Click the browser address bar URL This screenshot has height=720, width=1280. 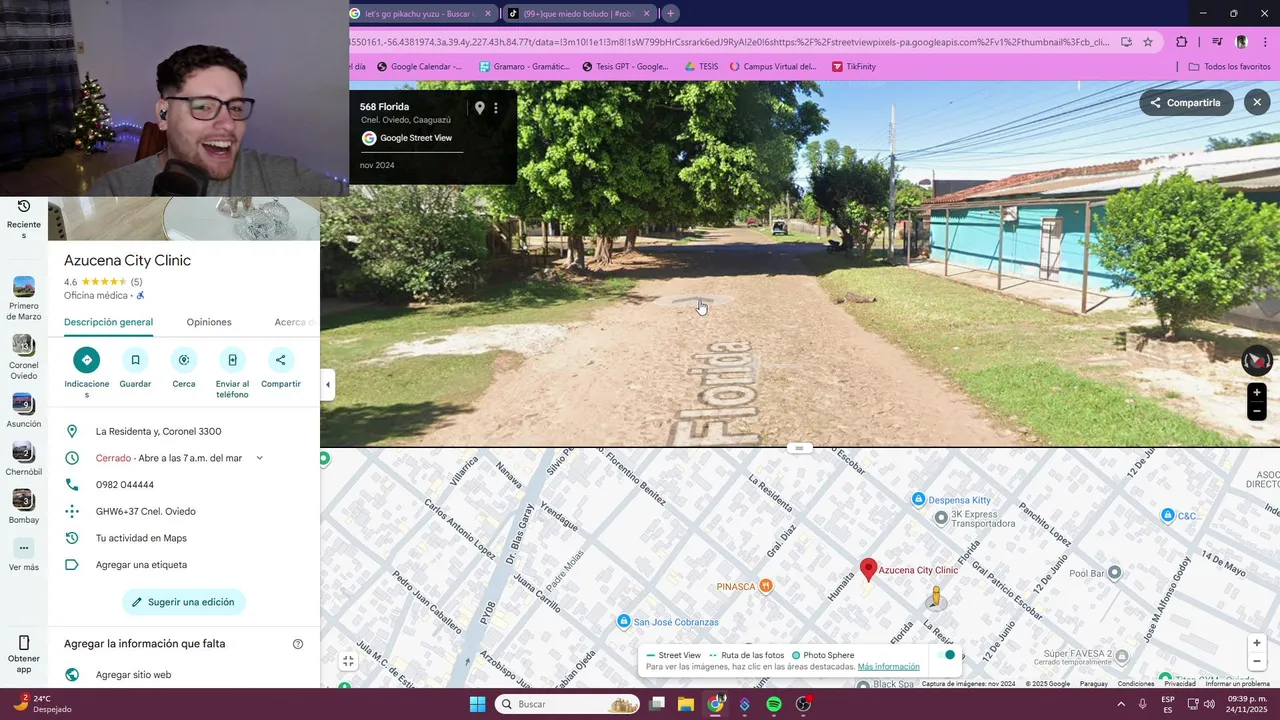pyautogui.click(x=730, y=42)
